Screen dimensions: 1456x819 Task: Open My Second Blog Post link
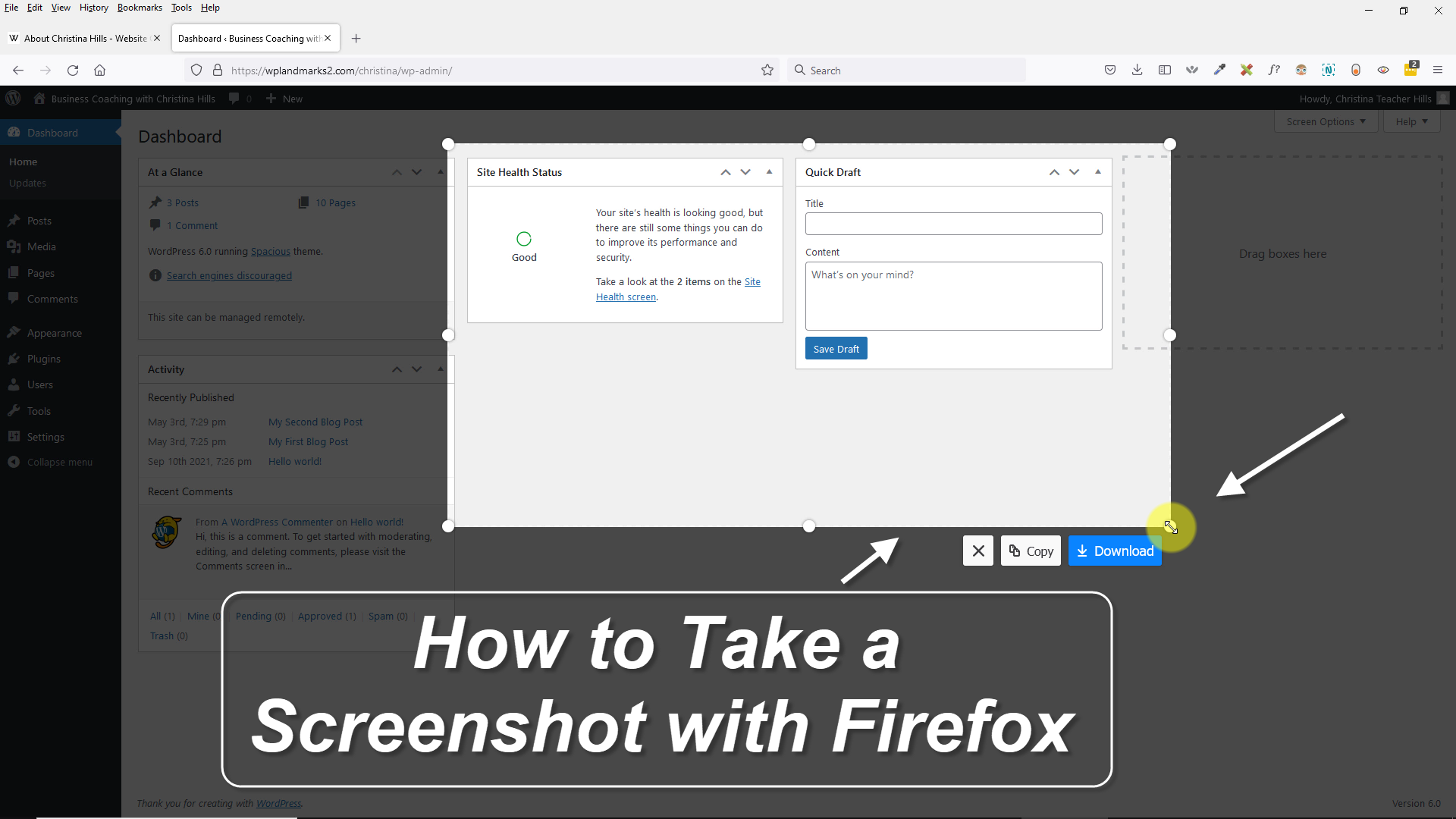click(315, 422)
